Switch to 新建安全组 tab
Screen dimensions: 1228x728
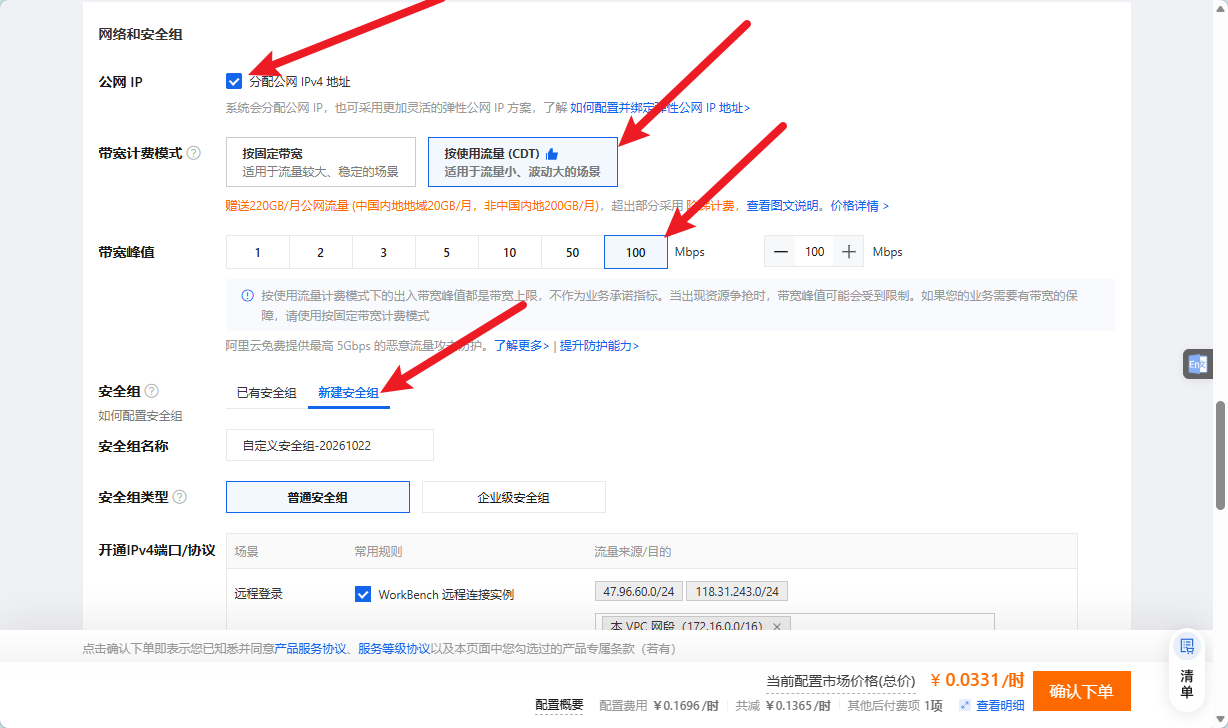[x=348, y=393]
